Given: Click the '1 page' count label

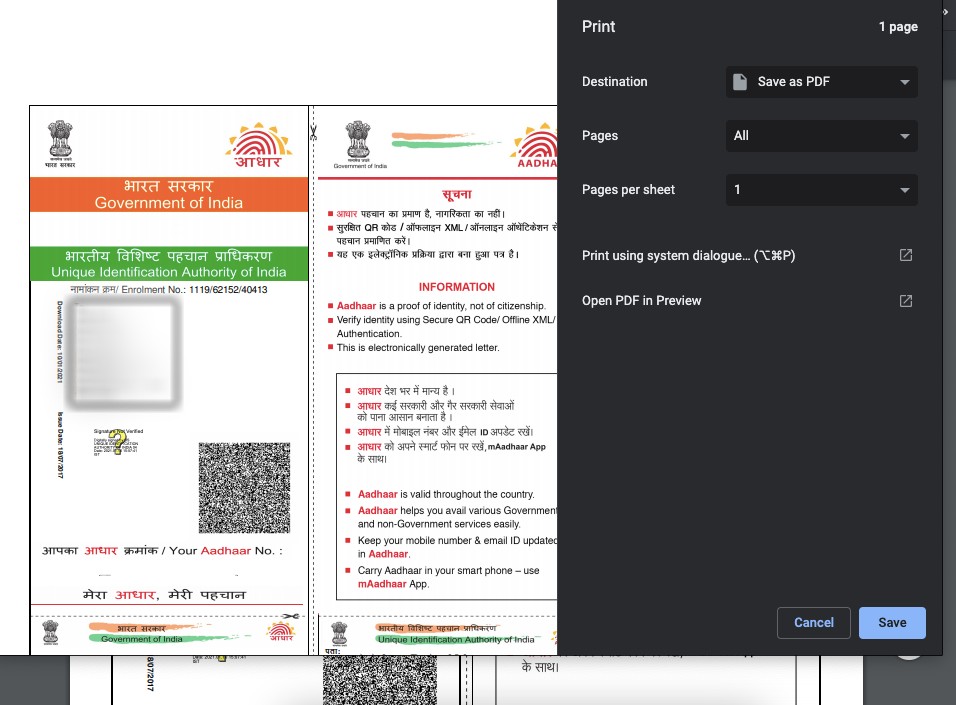Looking at the screenshot, I should 898,27.
